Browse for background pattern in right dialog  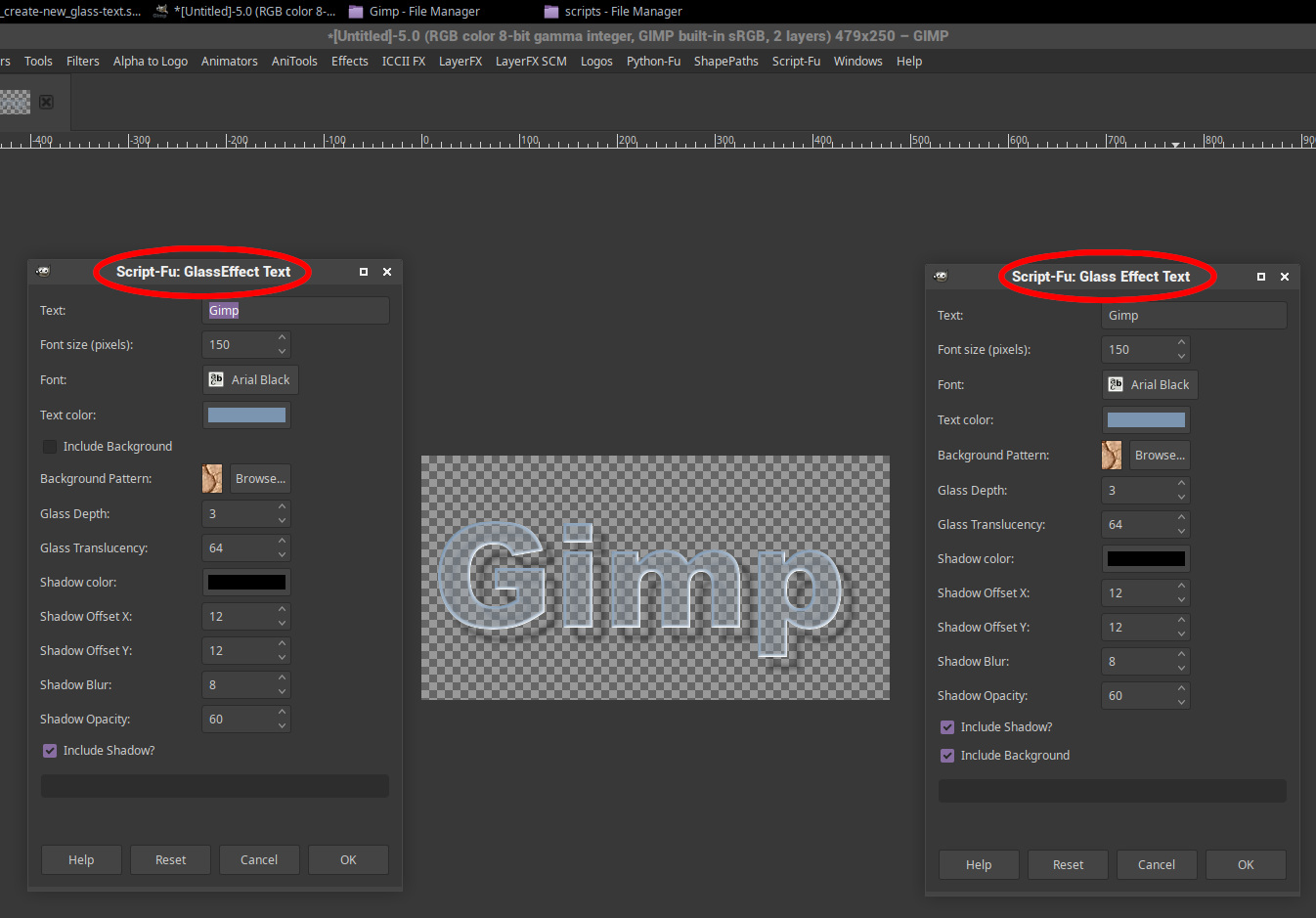click(x=1160, y=456)
